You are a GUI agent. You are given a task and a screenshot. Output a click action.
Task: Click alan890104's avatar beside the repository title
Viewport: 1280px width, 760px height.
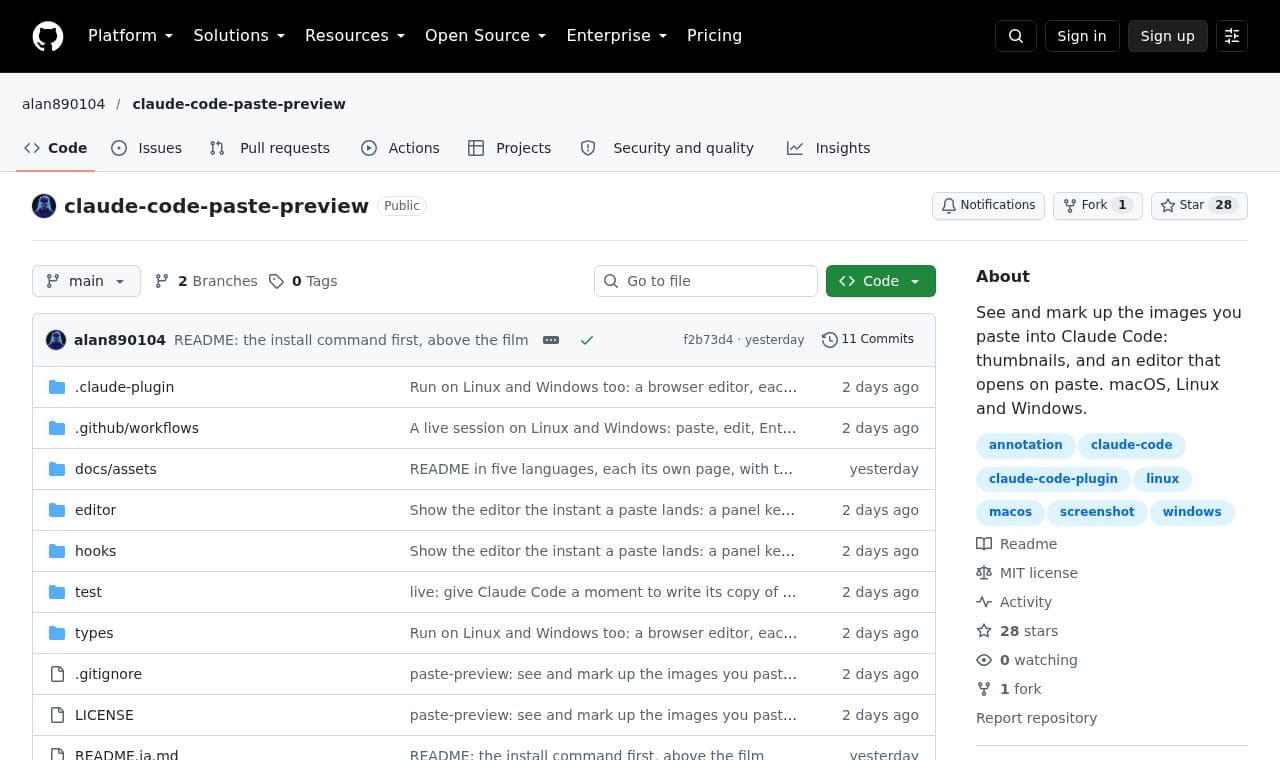tap(44, 206)
